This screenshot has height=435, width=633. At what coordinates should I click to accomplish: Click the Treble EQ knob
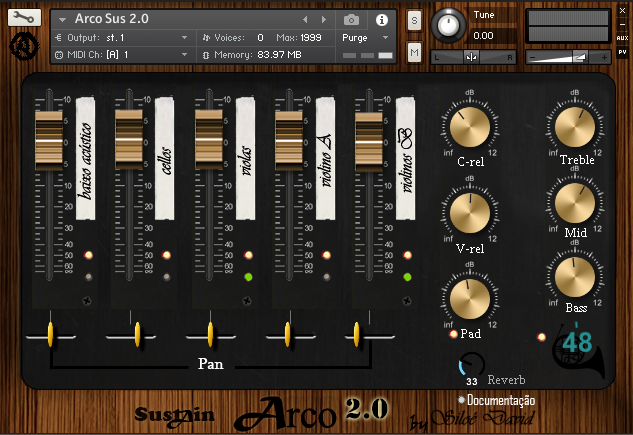pyautogui.click(x=575, y=127)
